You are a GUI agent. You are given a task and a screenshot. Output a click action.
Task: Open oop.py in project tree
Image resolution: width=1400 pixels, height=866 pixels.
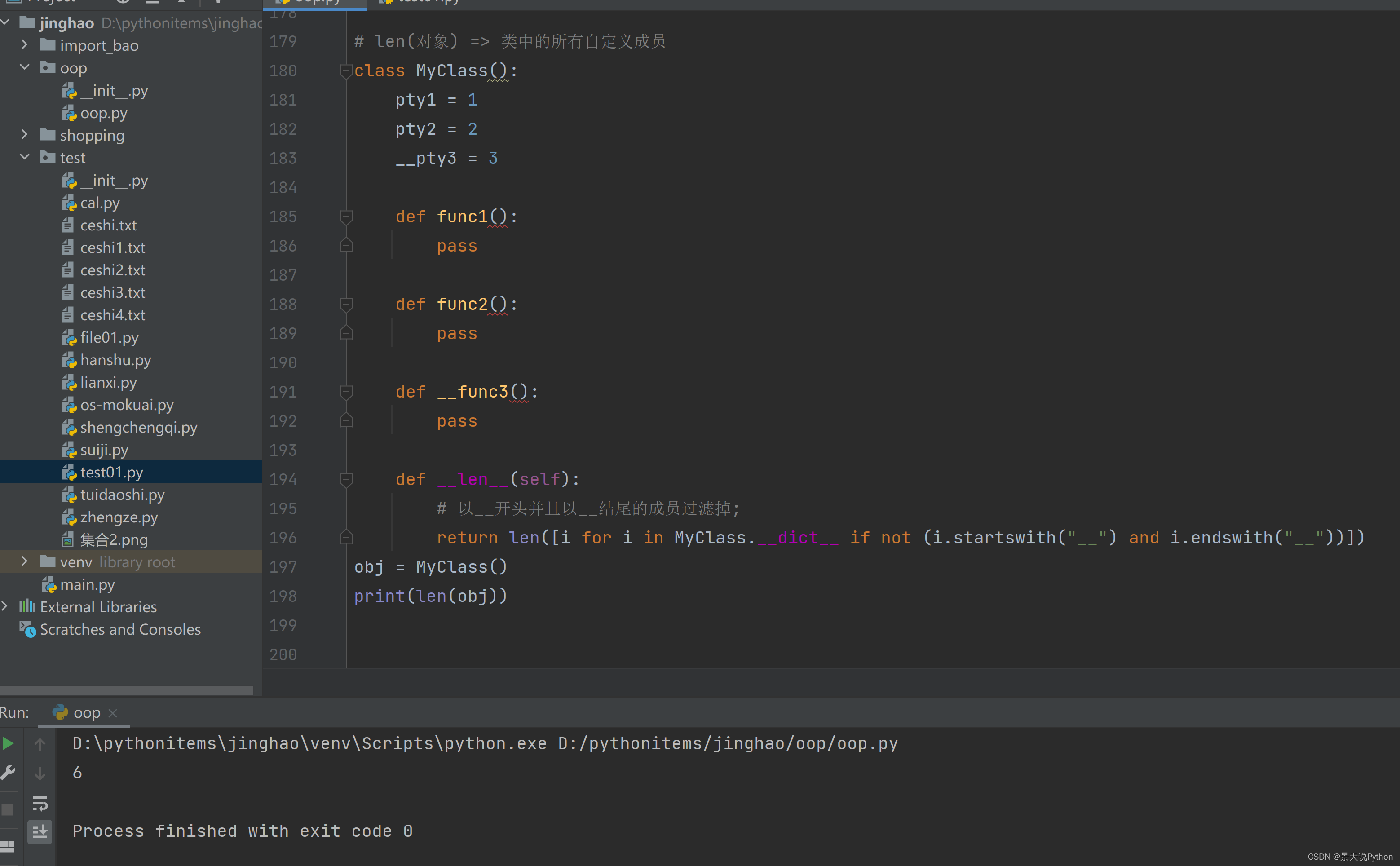pos(104,113)
